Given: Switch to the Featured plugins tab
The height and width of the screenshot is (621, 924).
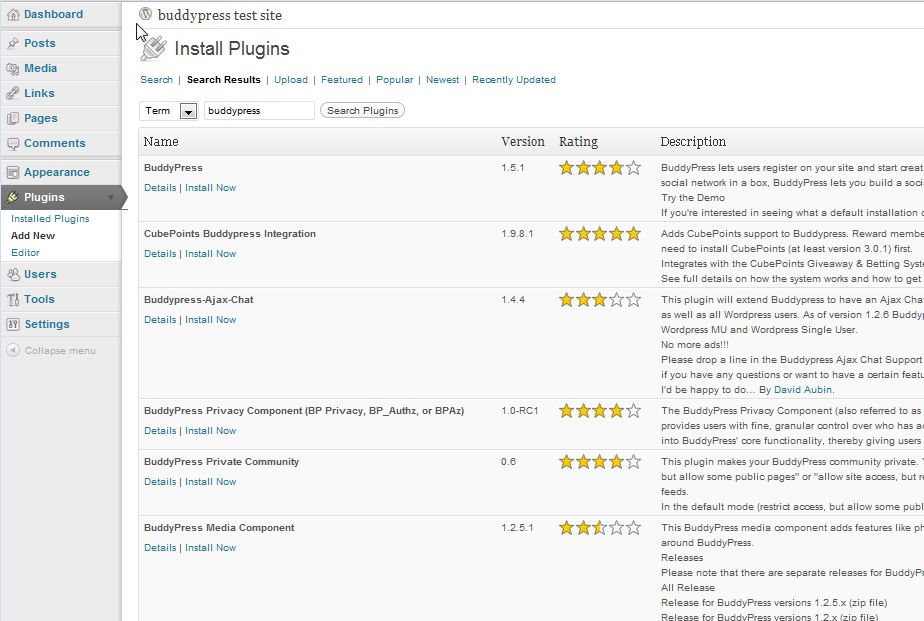Looking at the screenshot, I should [342, 80].
